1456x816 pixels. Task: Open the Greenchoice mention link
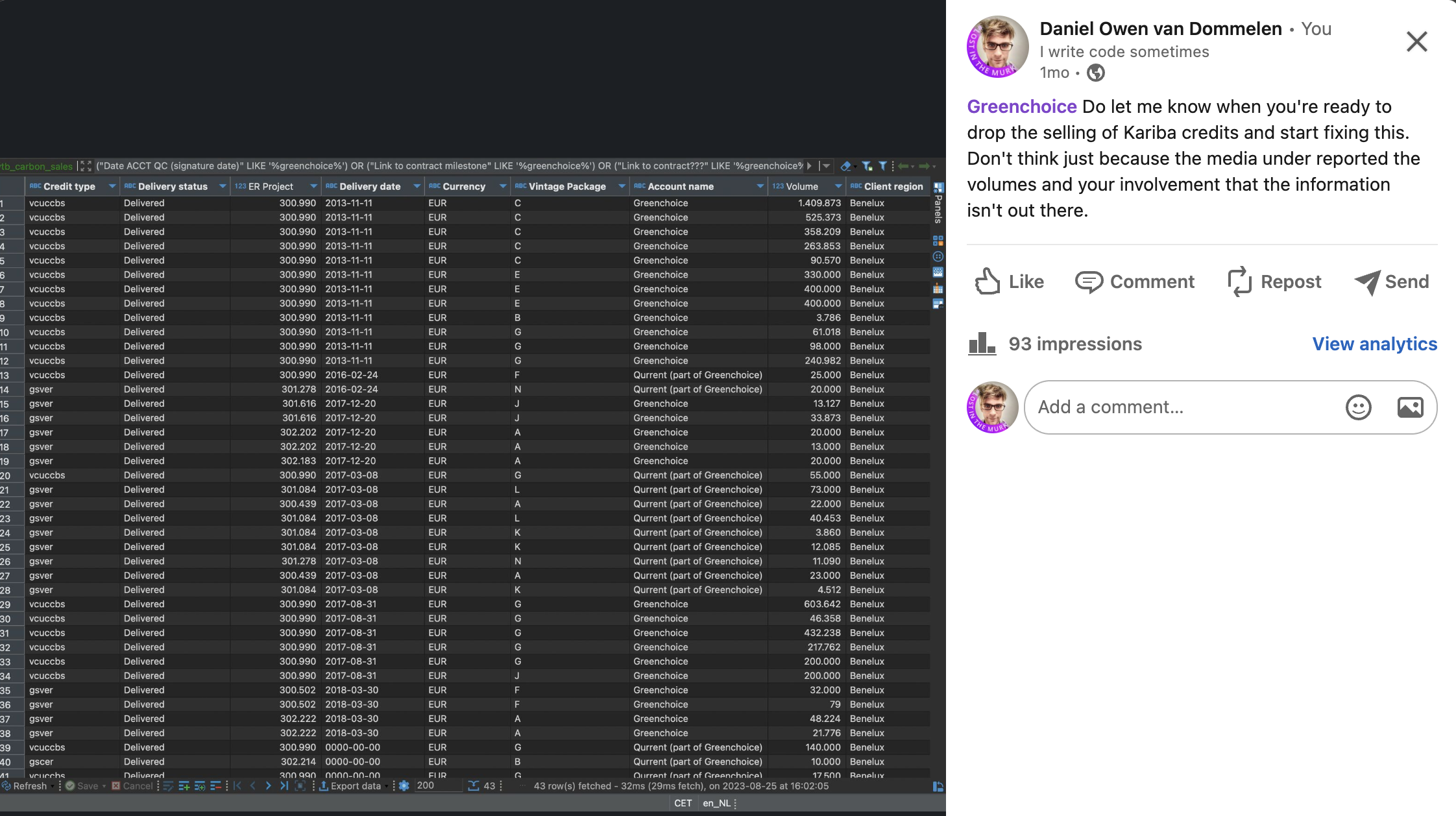pos(1022,106)
